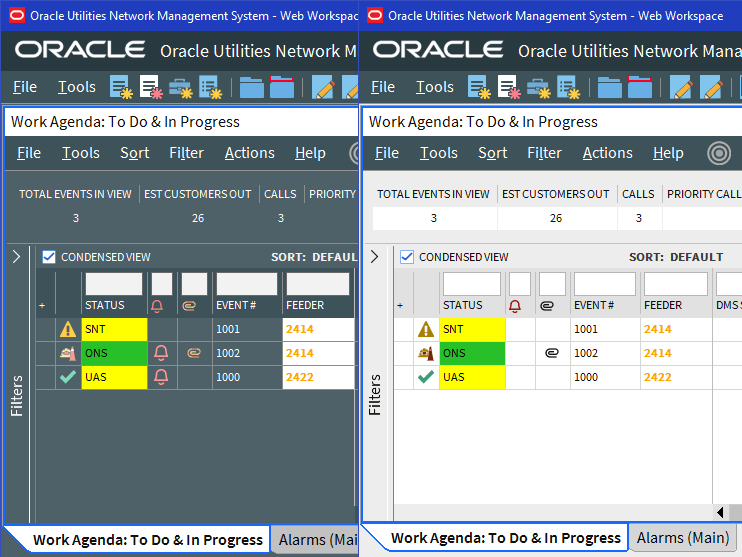Toggle Condensed View checkbox in right window
The image size is (742, 557).
[x=406, y=257]
